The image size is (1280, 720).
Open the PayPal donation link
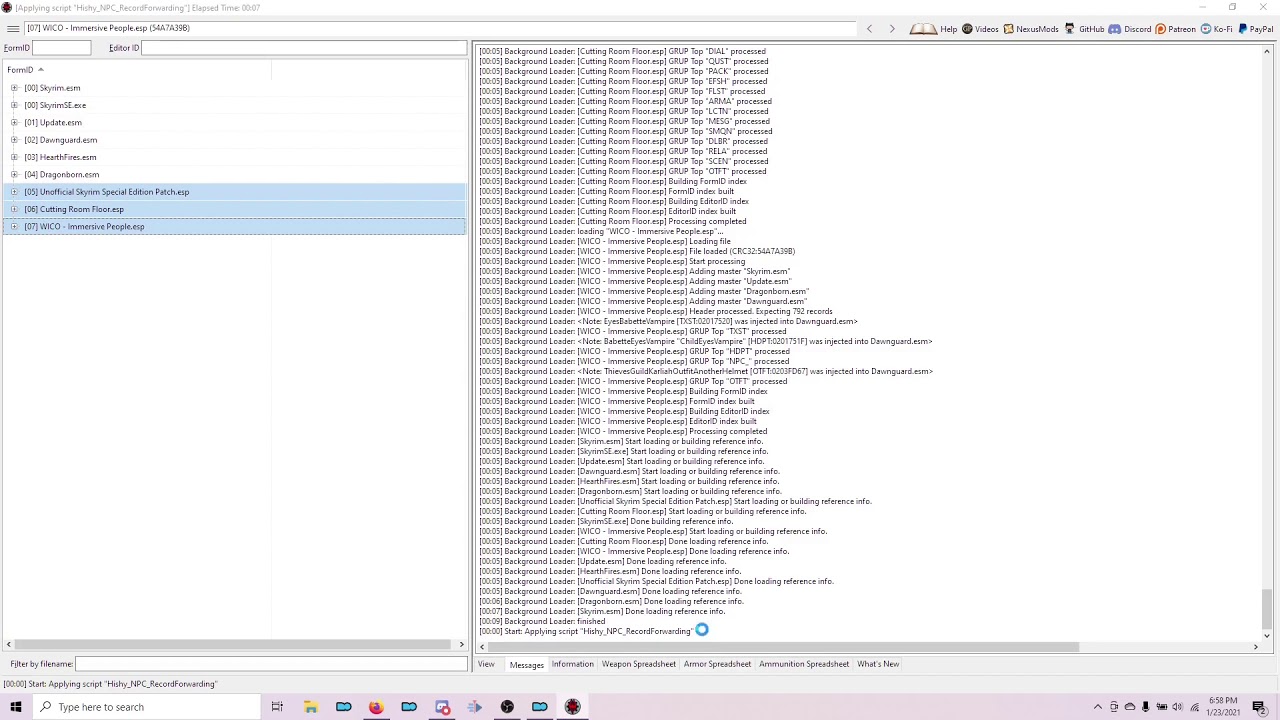pos(1255,29)
